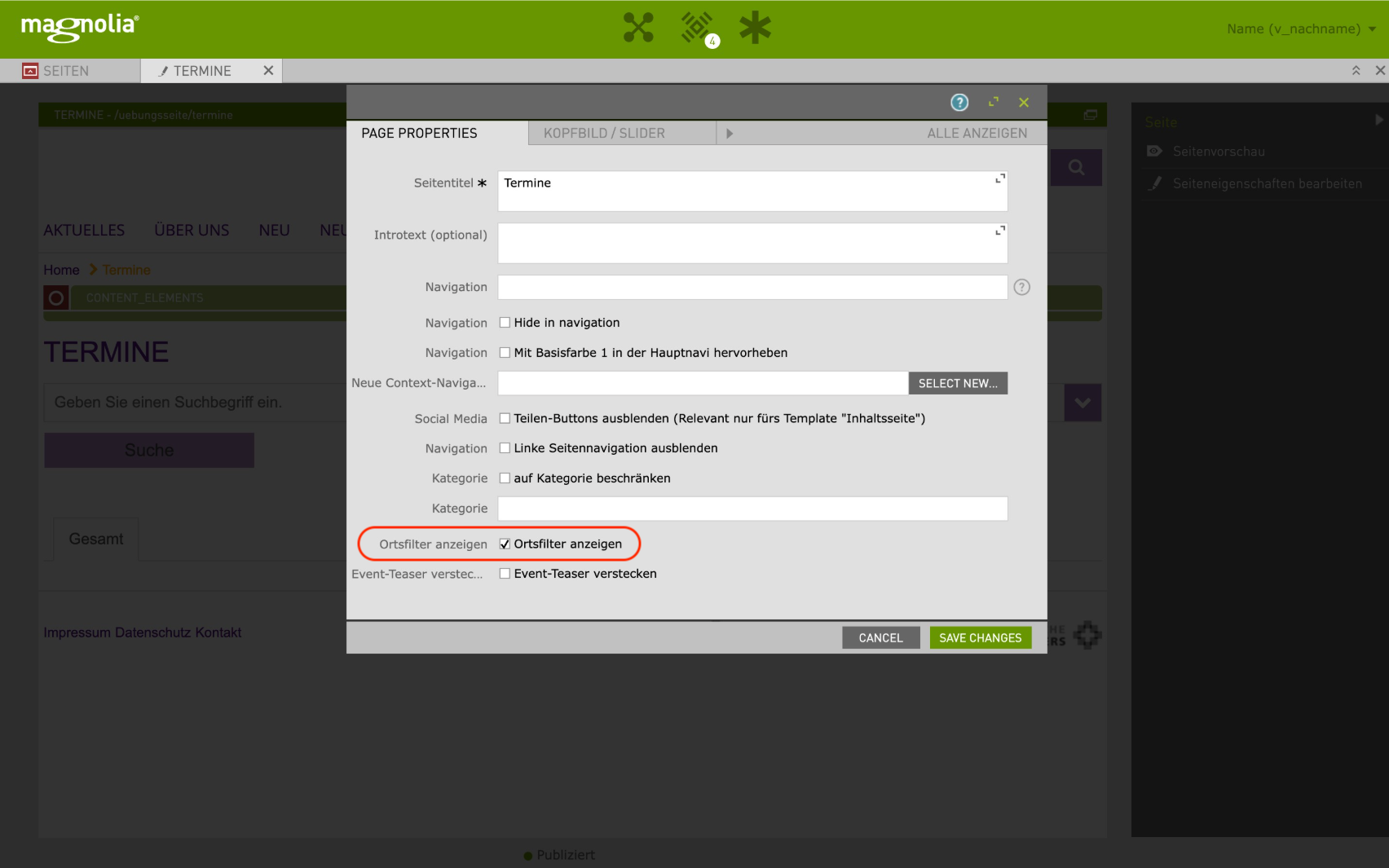Open AKTUELLES in page navigation

(x=84, y=231)
